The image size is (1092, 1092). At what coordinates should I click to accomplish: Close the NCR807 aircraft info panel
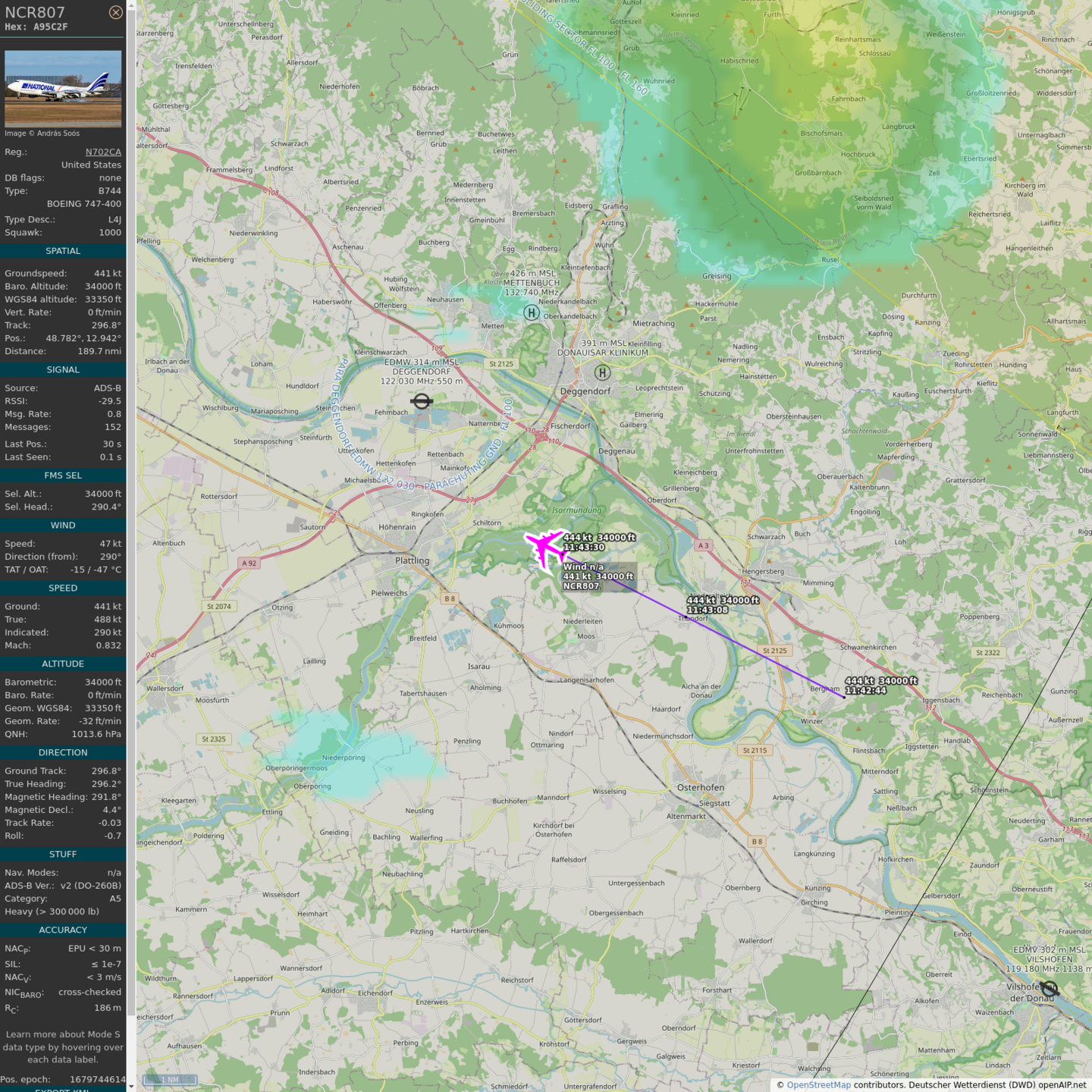click(x=115, y=12)
